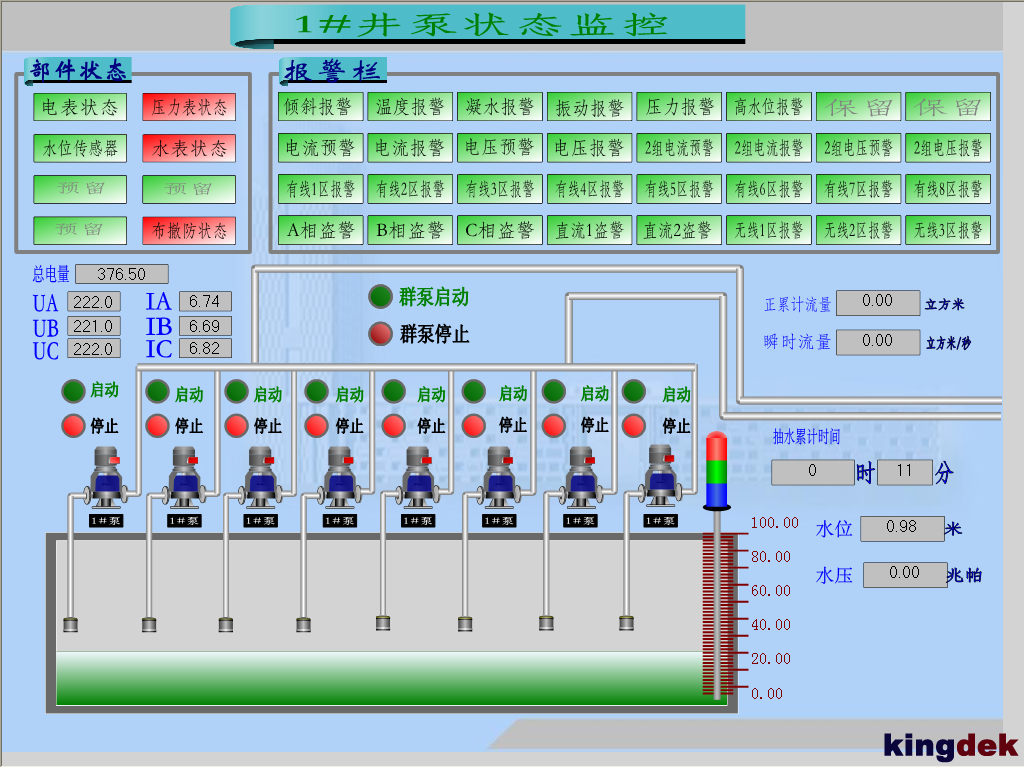This screenshot has height=768, width=1024.
Task: Click the red 群泵停止 indicator lamp
Action: (380, 333)
